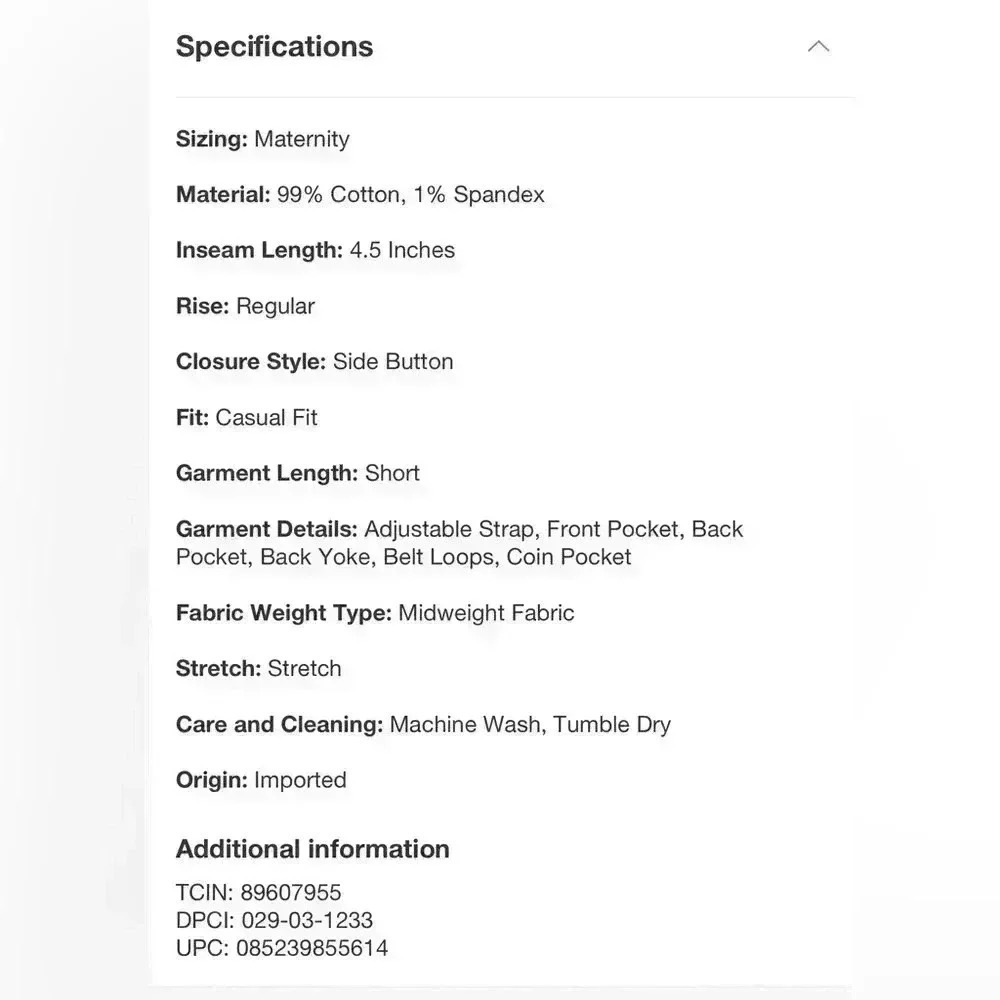Click the Material 99% Cotton line

click(x=360, y=195)
